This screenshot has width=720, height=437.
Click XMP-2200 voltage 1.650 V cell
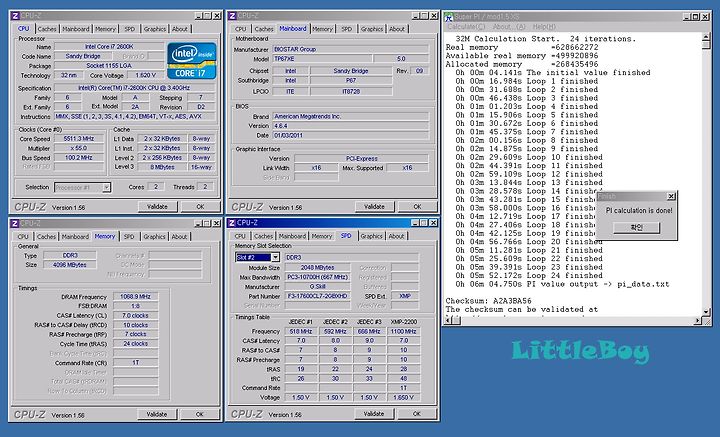(x=404, y=398)
